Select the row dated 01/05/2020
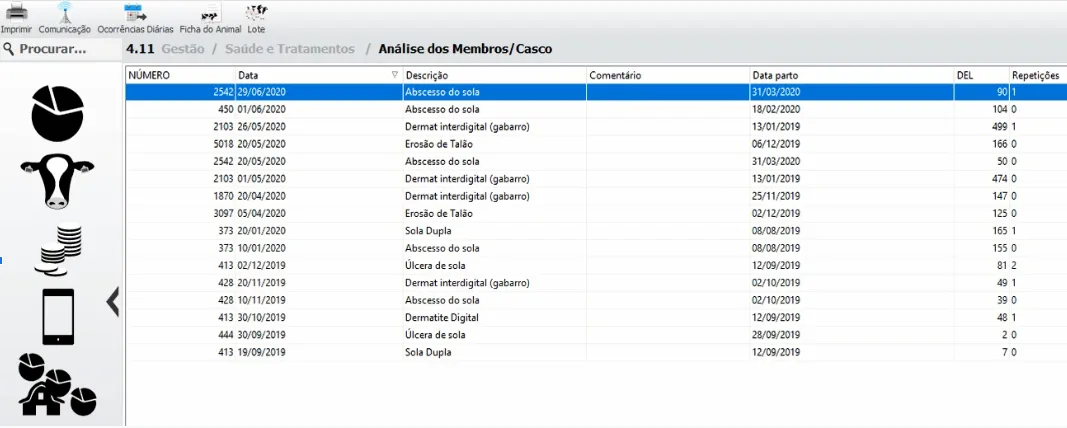Screen dimensions: 1067x428 (x=596, y=179)
